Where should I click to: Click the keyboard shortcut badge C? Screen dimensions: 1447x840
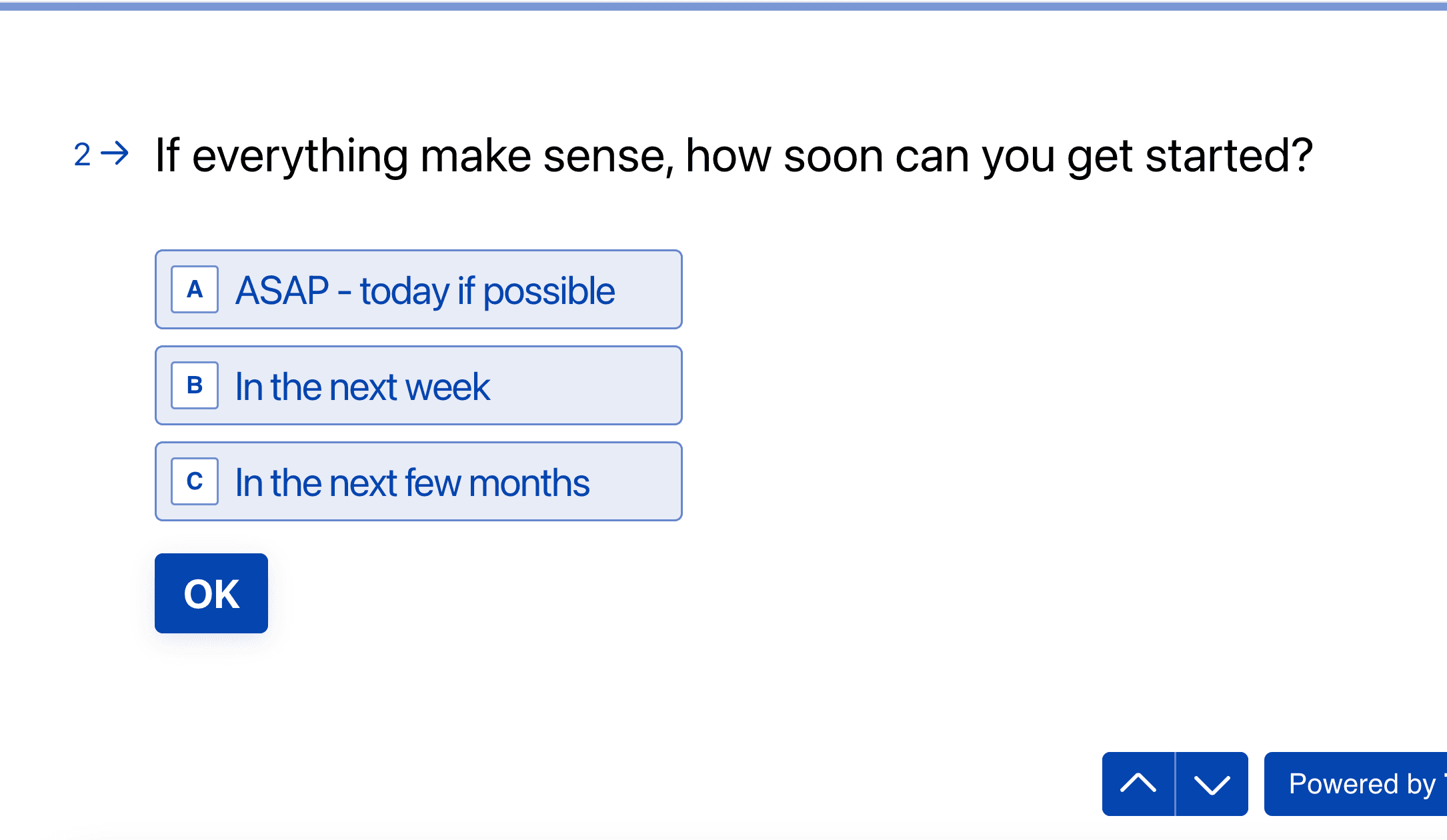click(x=194, y=481)
